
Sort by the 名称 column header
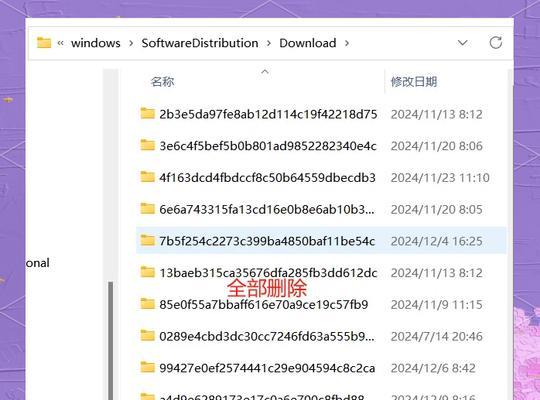tap(162, 82)
